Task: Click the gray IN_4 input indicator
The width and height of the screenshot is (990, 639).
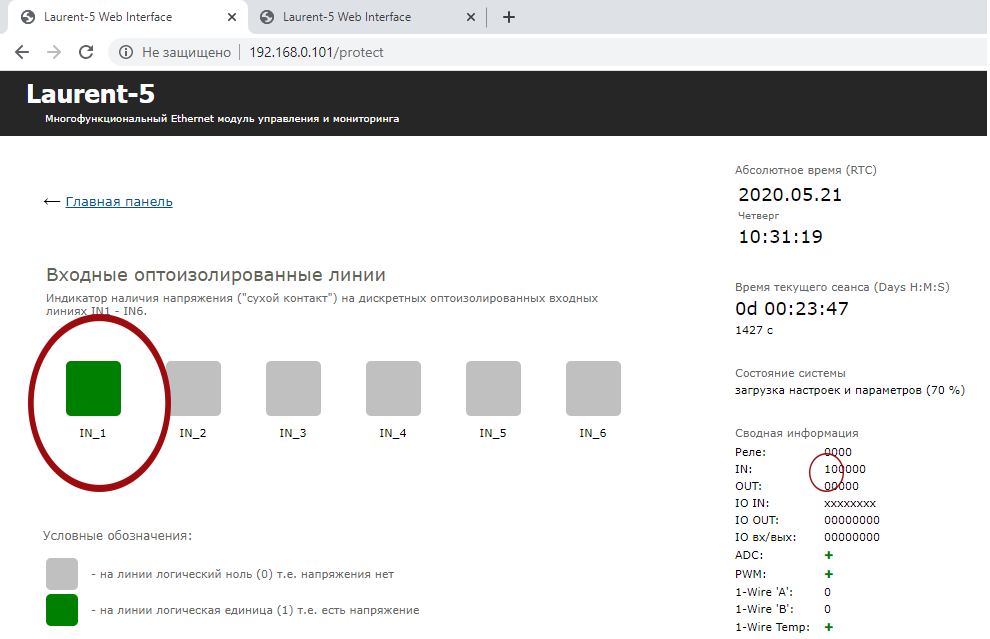Action: pos(393,388)
